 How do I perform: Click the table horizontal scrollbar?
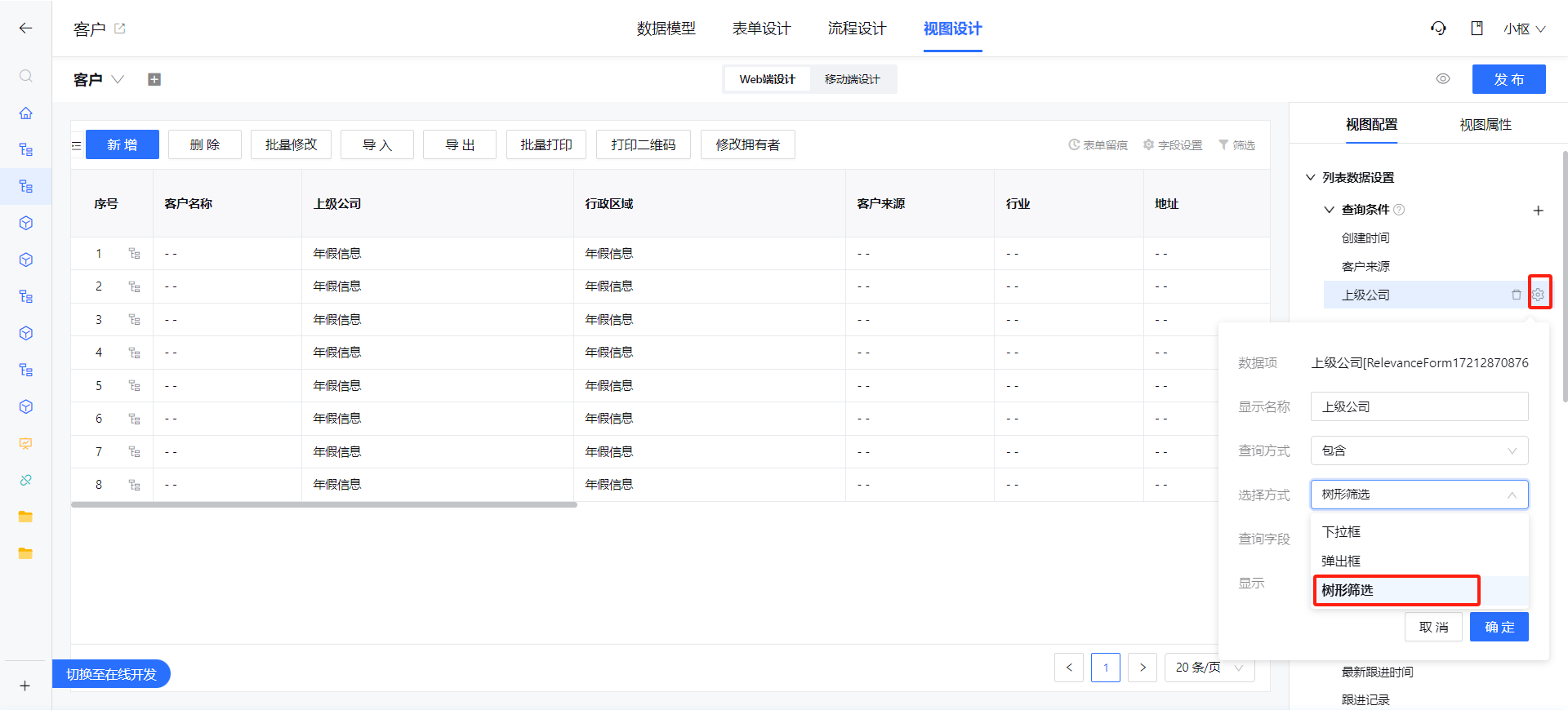click(324, 504)
